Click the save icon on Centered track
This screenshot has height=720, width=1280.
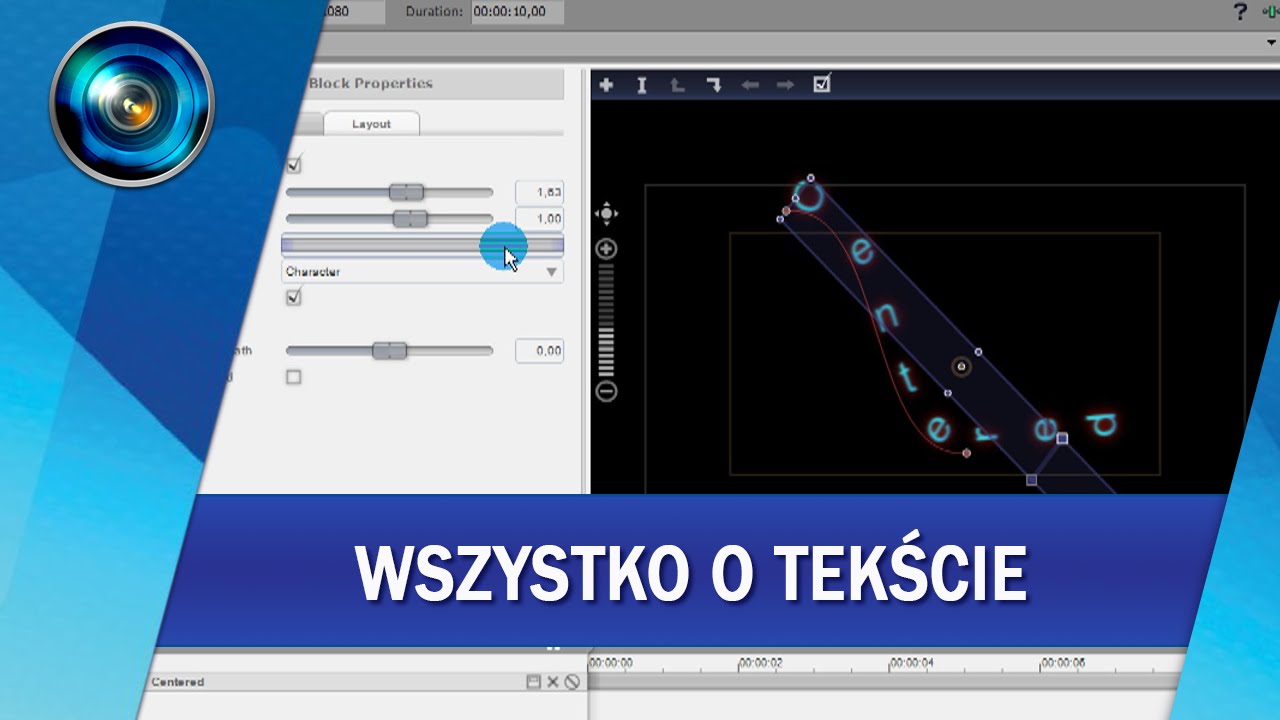click(x=533, y=682)
